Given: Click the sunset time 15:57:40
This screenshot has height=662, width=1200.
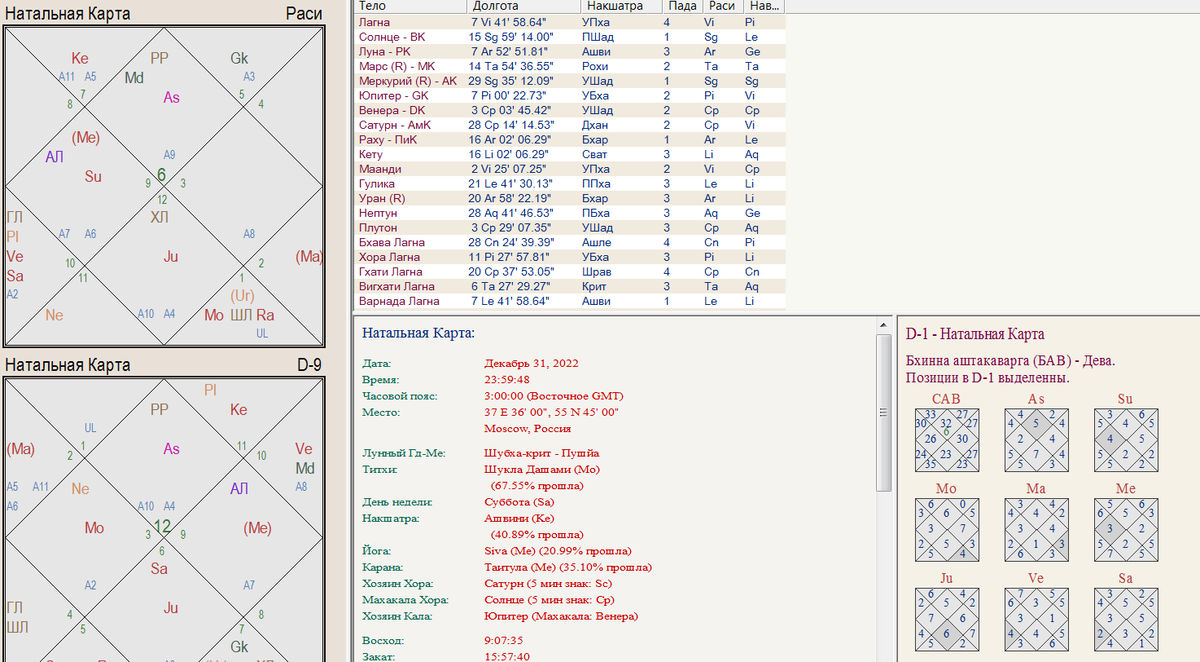Looking at the screenshot, I should pyautogui.click(x=508, y=656).
